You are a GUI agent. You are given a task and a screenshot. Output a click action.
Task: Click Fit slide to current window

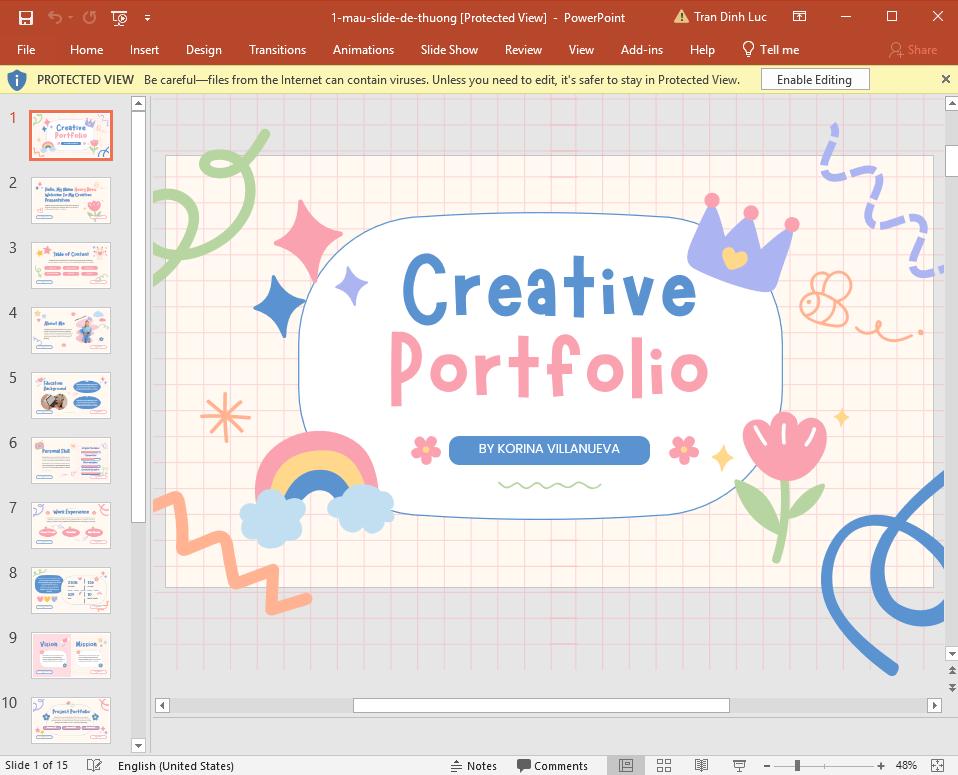point(935,765)
